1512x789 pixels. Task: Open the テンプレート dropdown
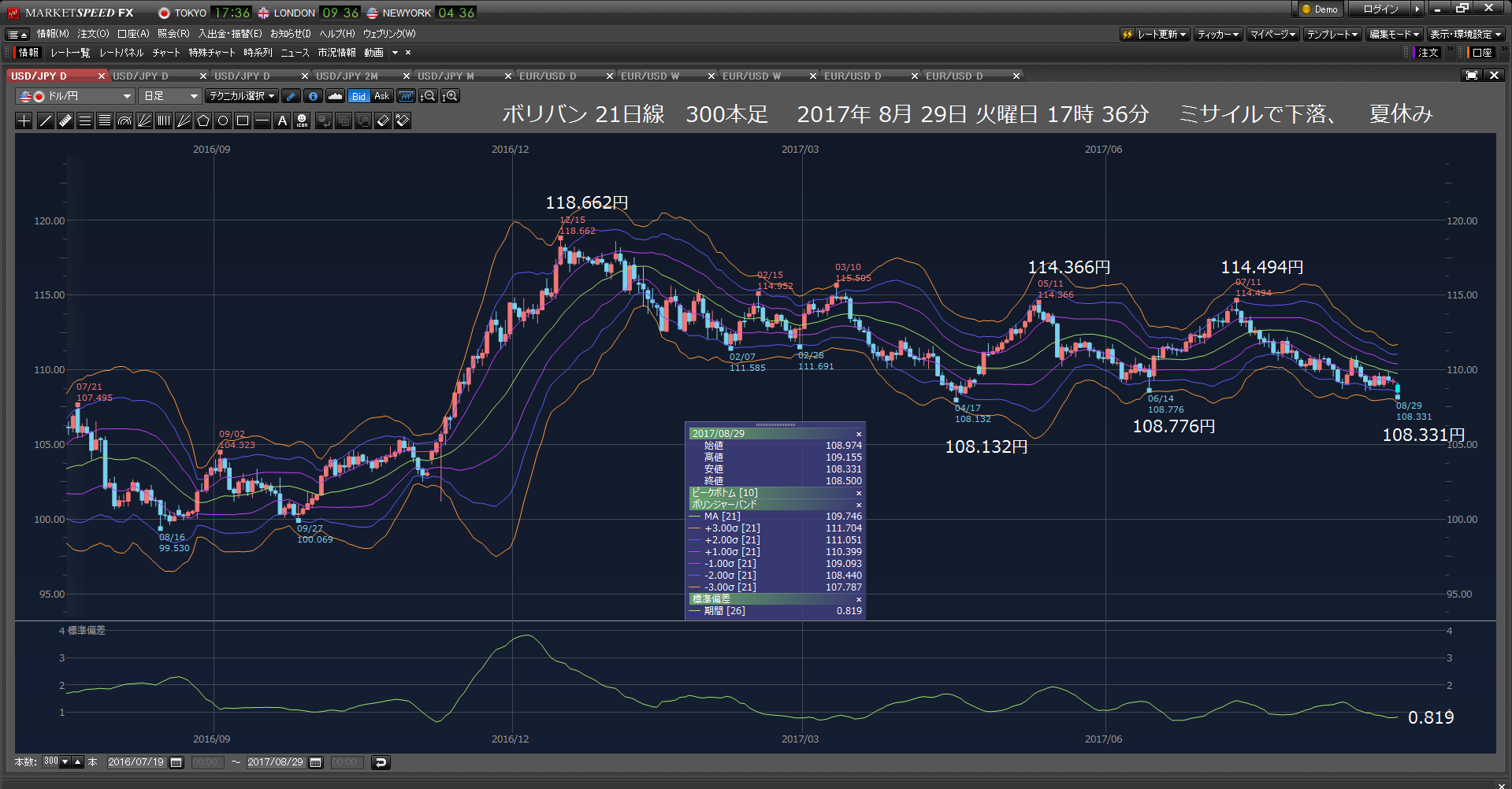1332,35
